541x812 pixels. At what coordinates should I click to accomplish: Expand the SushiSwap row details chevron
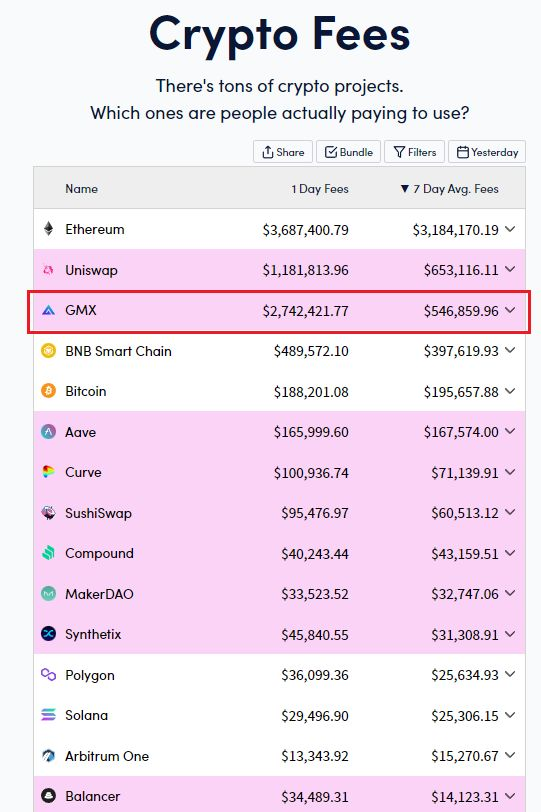[510, 512]
